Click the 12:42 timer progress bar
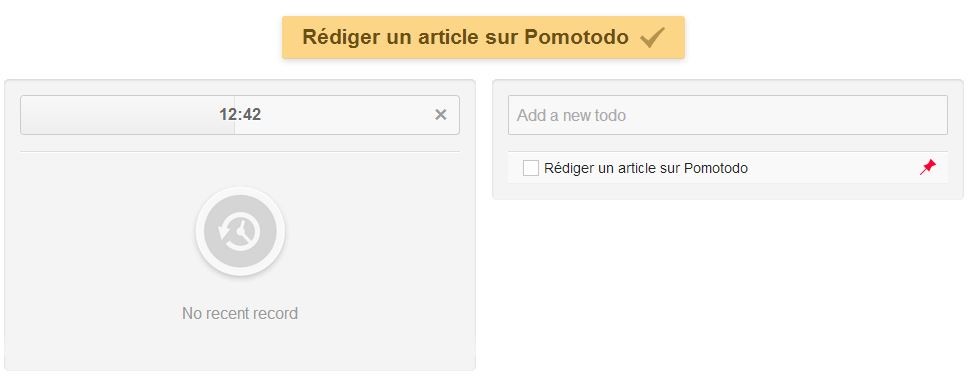 (240, 115)
